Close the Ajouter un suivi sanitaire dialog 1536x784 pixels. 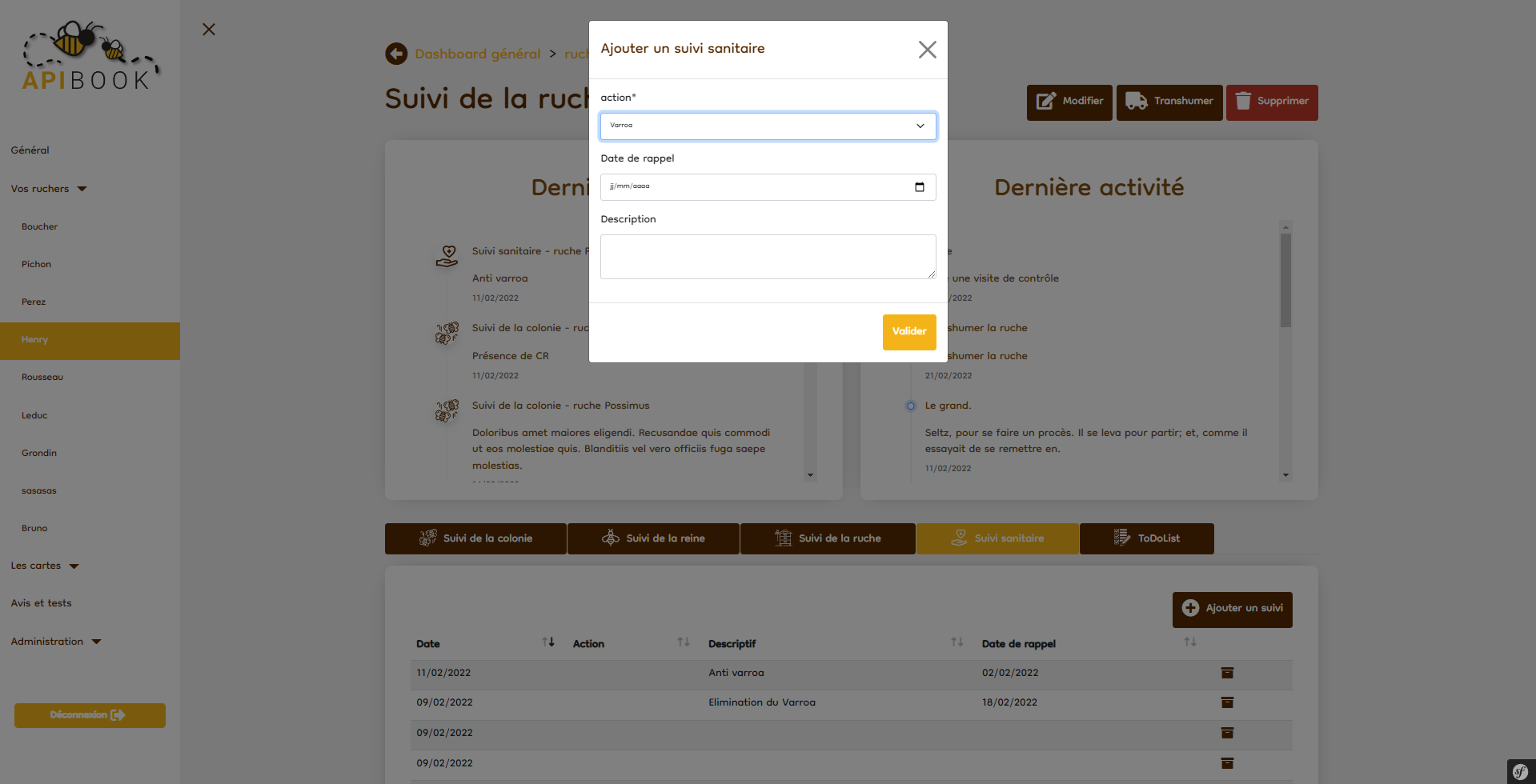click(x=927, y=50)
